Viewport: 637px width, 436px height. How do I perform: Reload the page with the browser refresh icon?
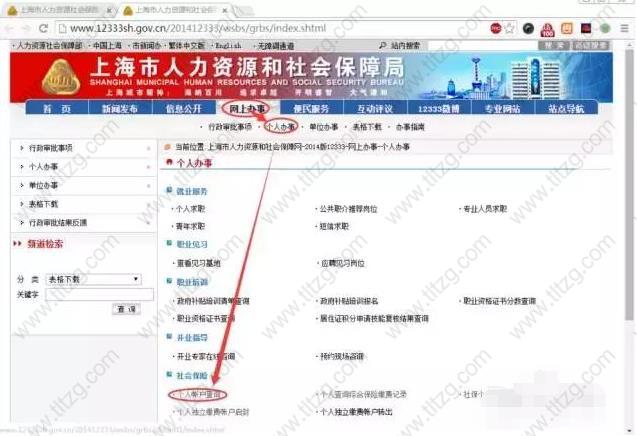[x=43, y=28]
